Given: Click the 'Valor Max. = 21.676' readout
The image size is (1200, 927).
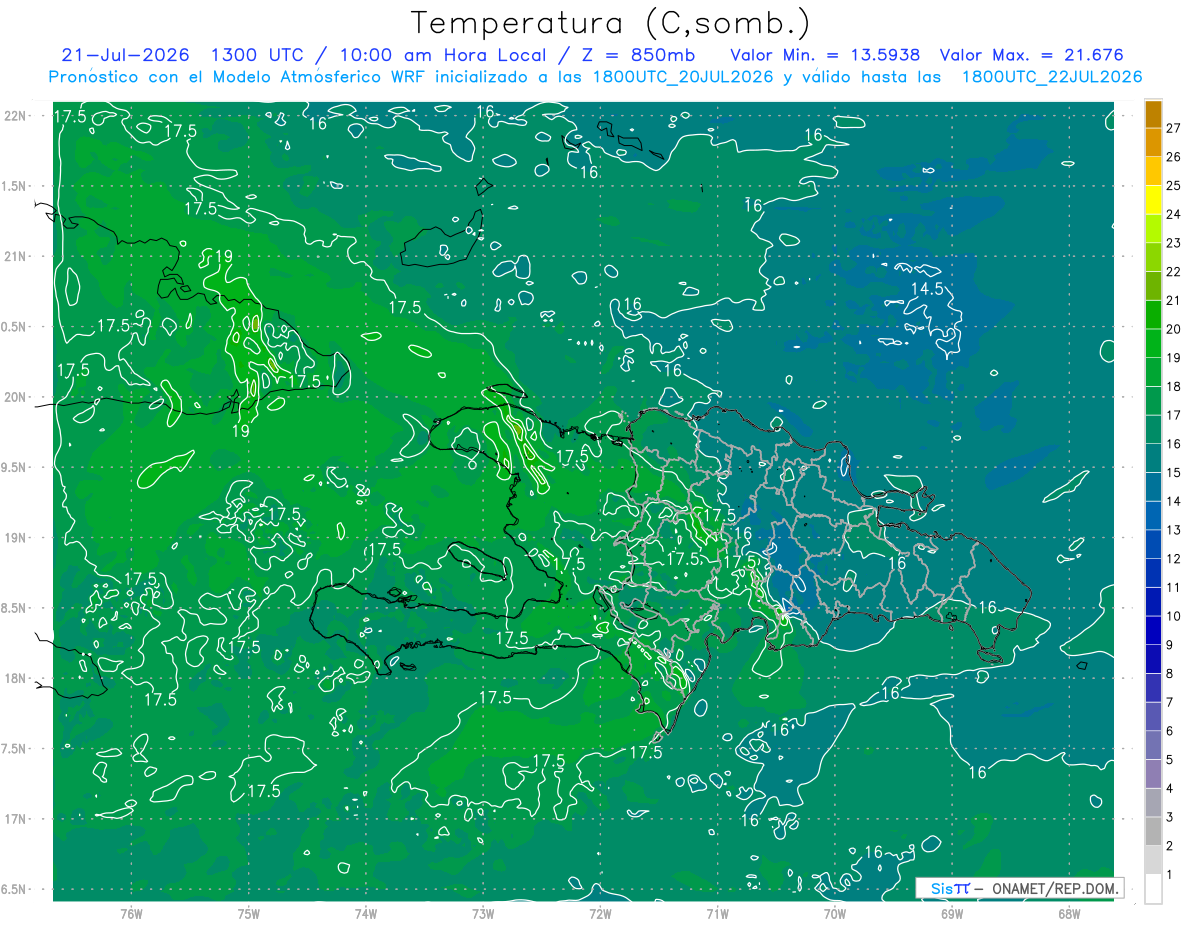Looking at the screenshot, I should [1033, 55].
